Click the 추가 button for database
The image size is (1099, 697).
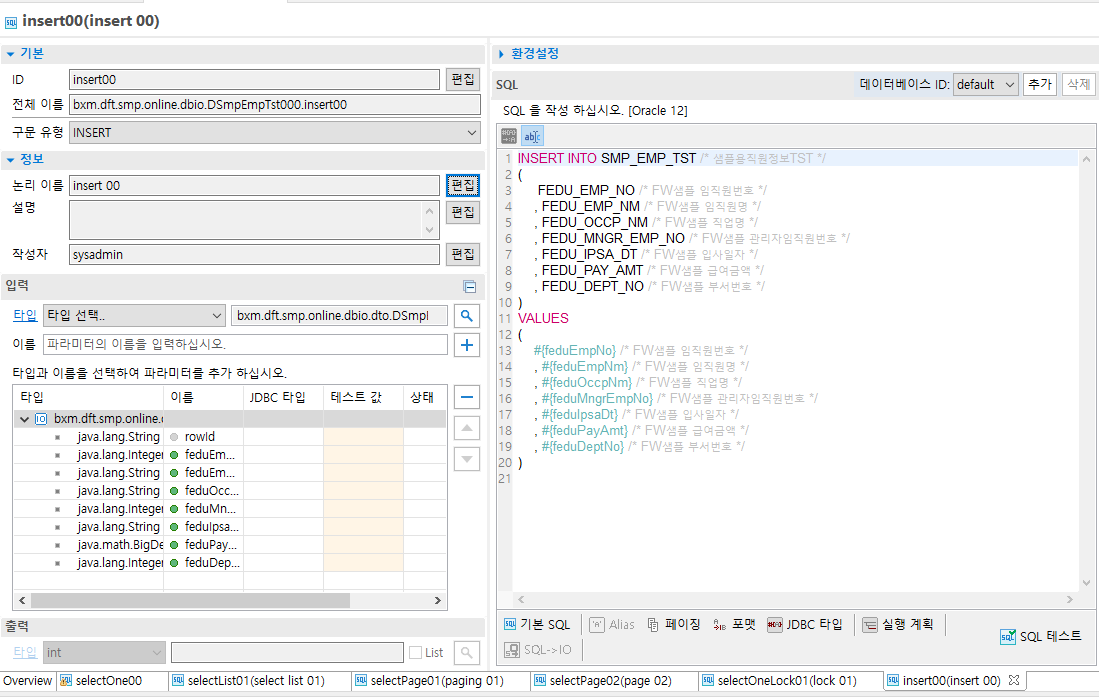(1040, 85)
